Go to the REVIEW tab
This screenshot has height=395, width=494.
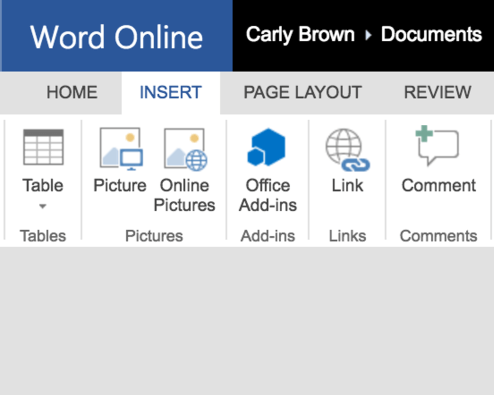click(x=437, y=92)
